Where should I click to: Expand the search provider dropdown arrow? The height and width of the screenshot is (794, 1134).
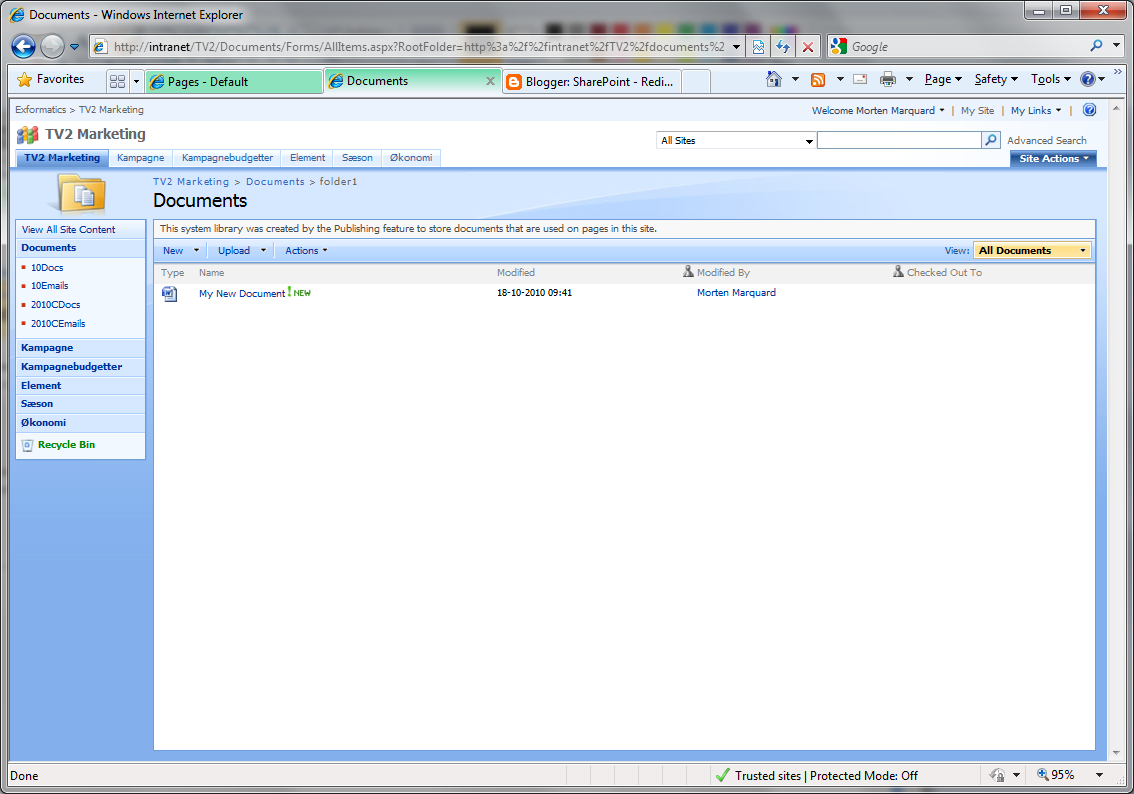(1117, 46)
